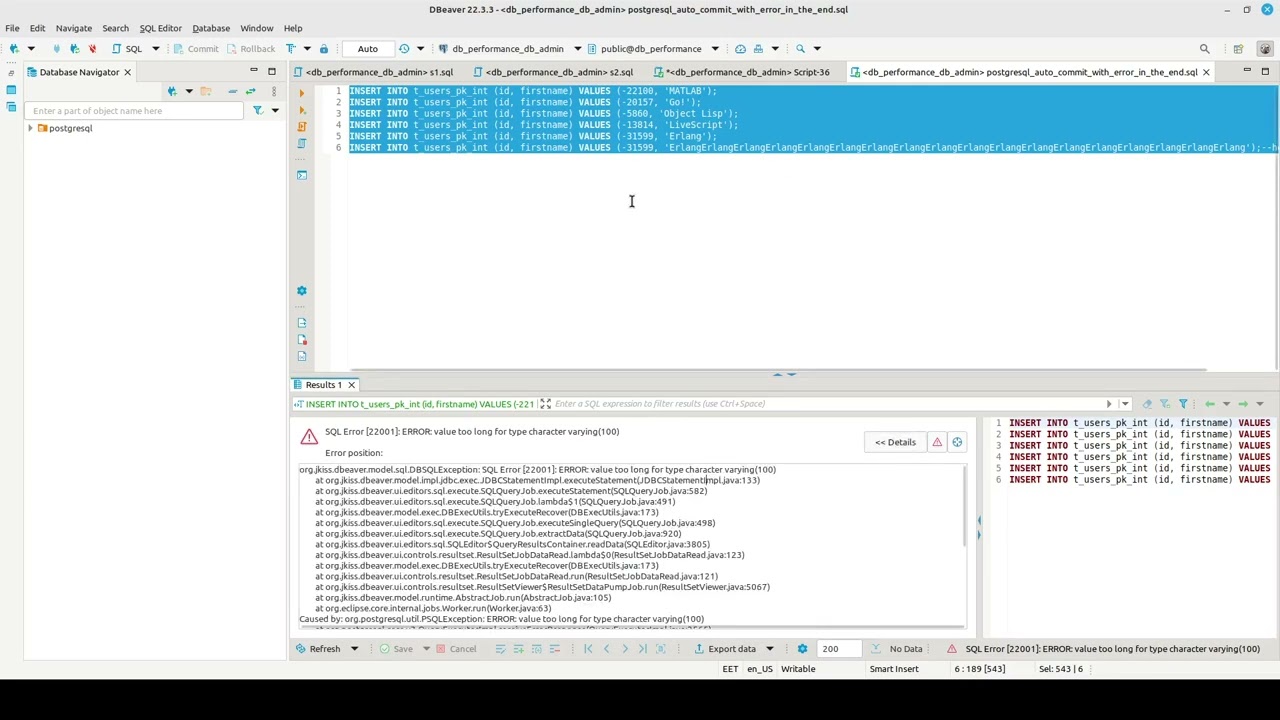Close the Results 1 tab
The width and height of the screenshot is (1280, 720).
pos(351,385)
